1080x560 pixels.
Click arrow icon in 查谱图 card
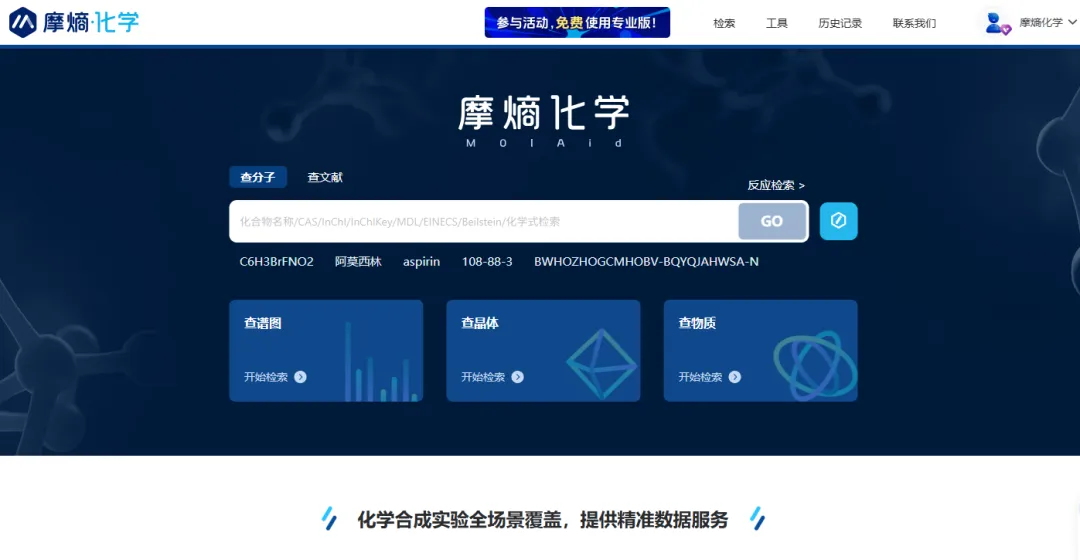(300, 377)
